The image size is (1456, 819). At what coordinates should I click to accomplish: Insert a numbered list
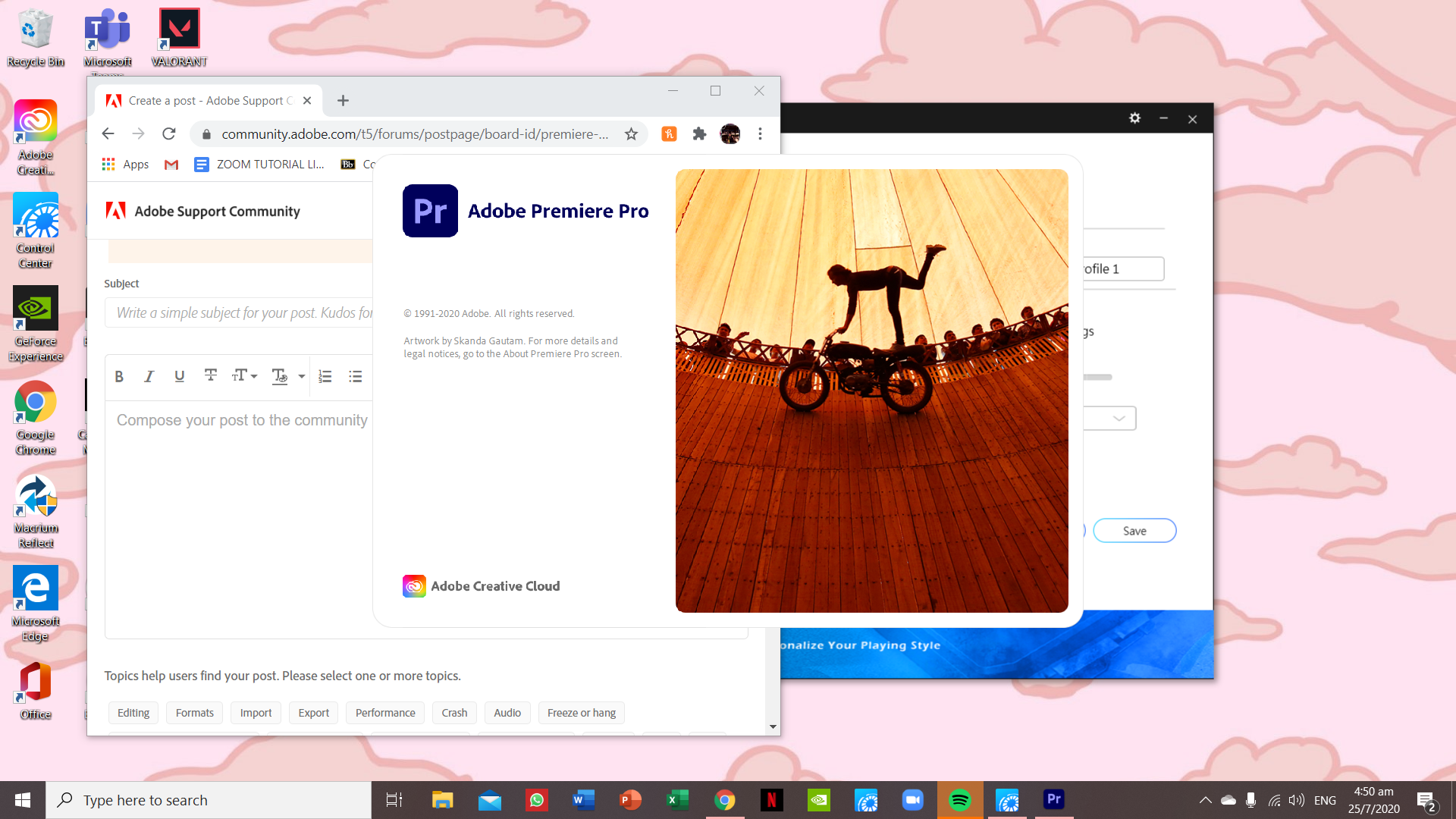[325, 377]
